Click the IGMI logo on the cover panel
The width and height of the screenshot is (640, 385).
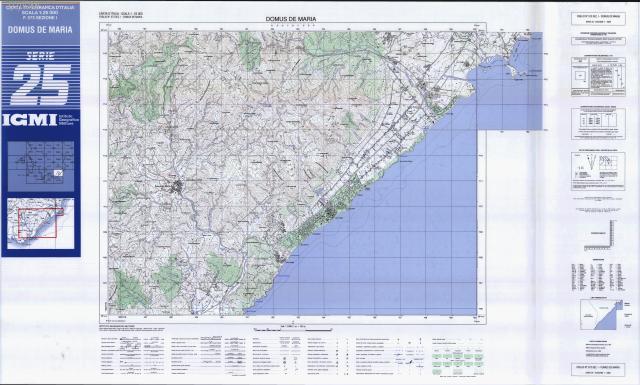click(29, 120)
